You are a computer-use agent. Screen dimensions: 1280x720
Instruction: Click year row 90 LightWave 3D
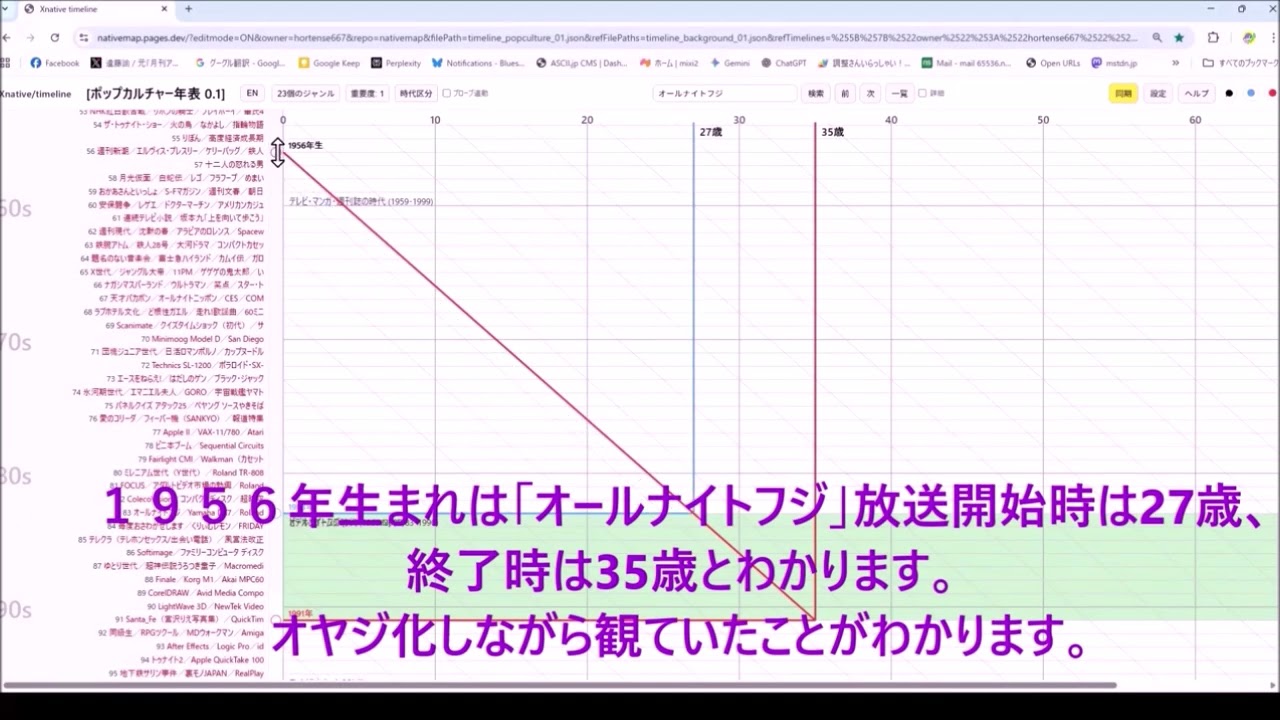coord(206,606)
